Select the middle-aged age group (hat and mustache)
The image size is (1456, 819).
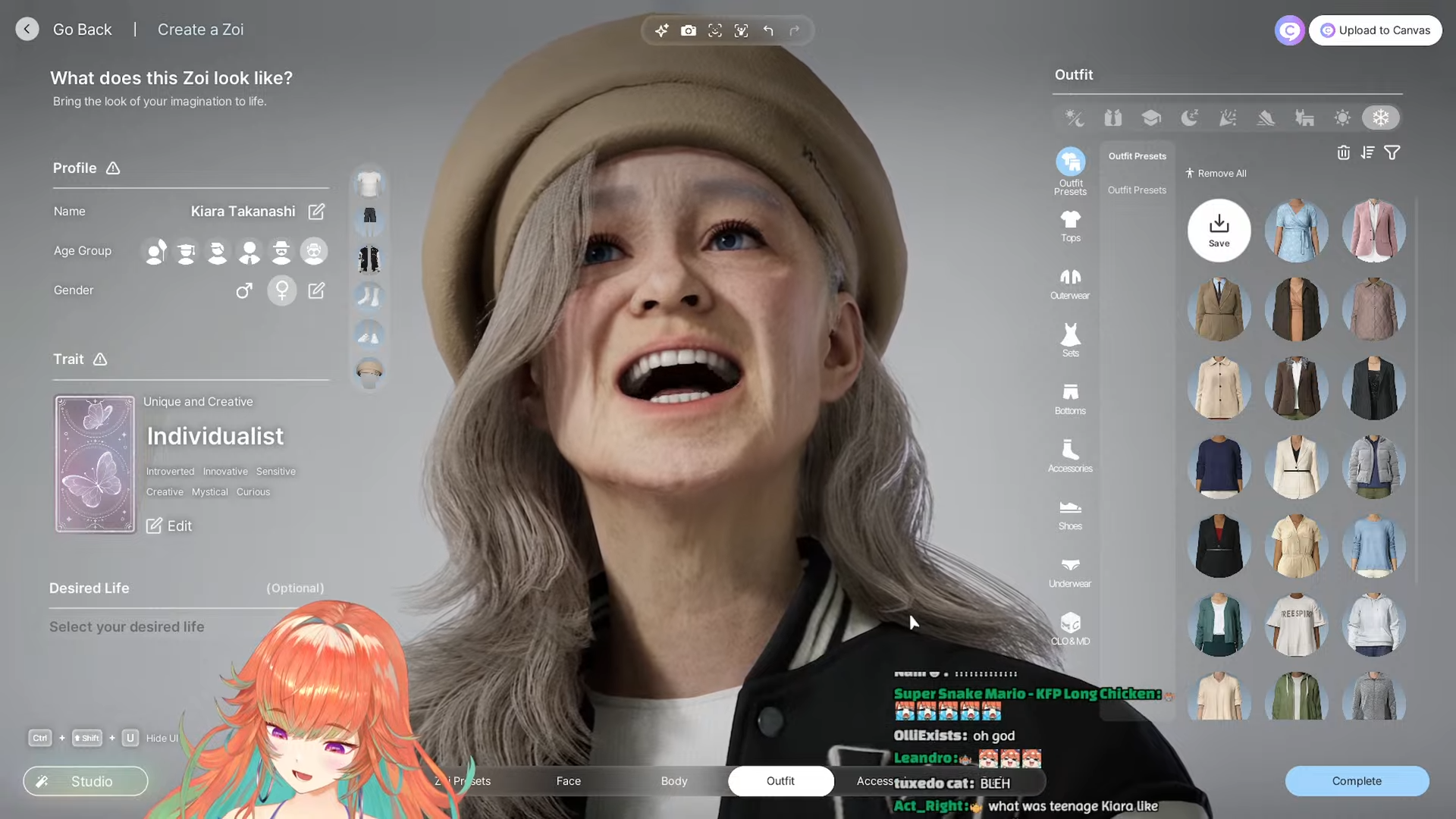click(281, 251)
